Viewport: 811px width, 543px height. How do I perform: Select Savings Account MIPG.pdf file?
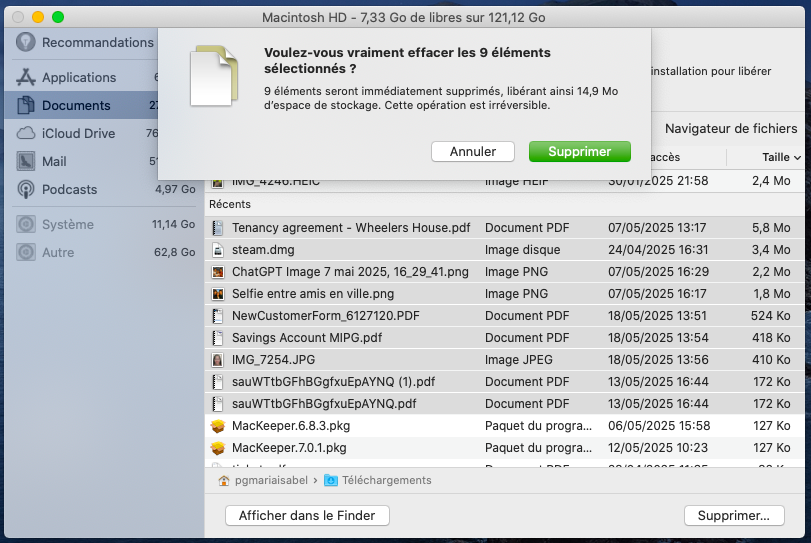point(307,338)
